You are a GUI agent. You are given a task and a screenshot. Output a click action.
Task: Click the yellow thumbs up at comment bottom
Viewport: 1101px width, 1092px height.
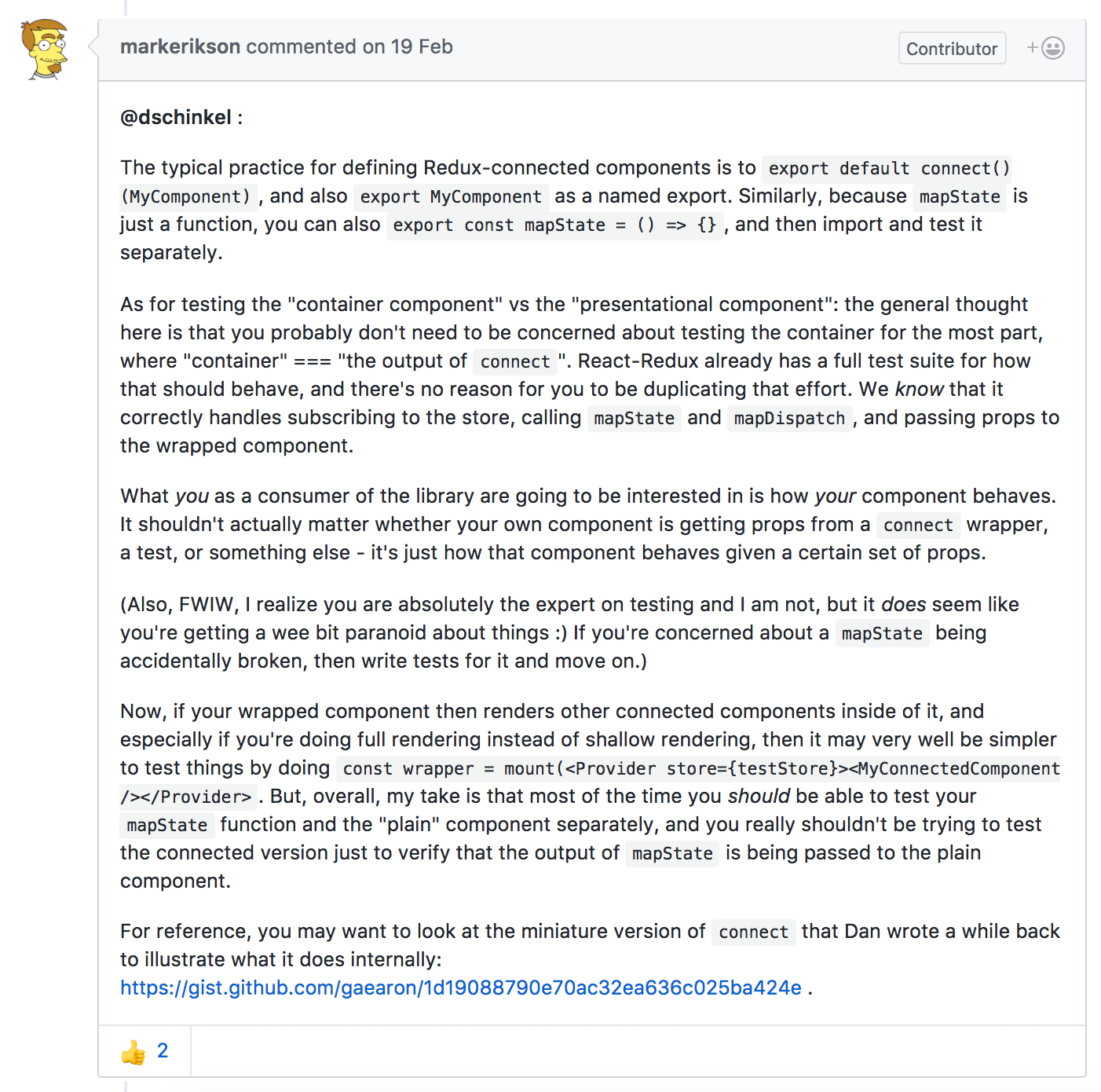point(134,1050)
